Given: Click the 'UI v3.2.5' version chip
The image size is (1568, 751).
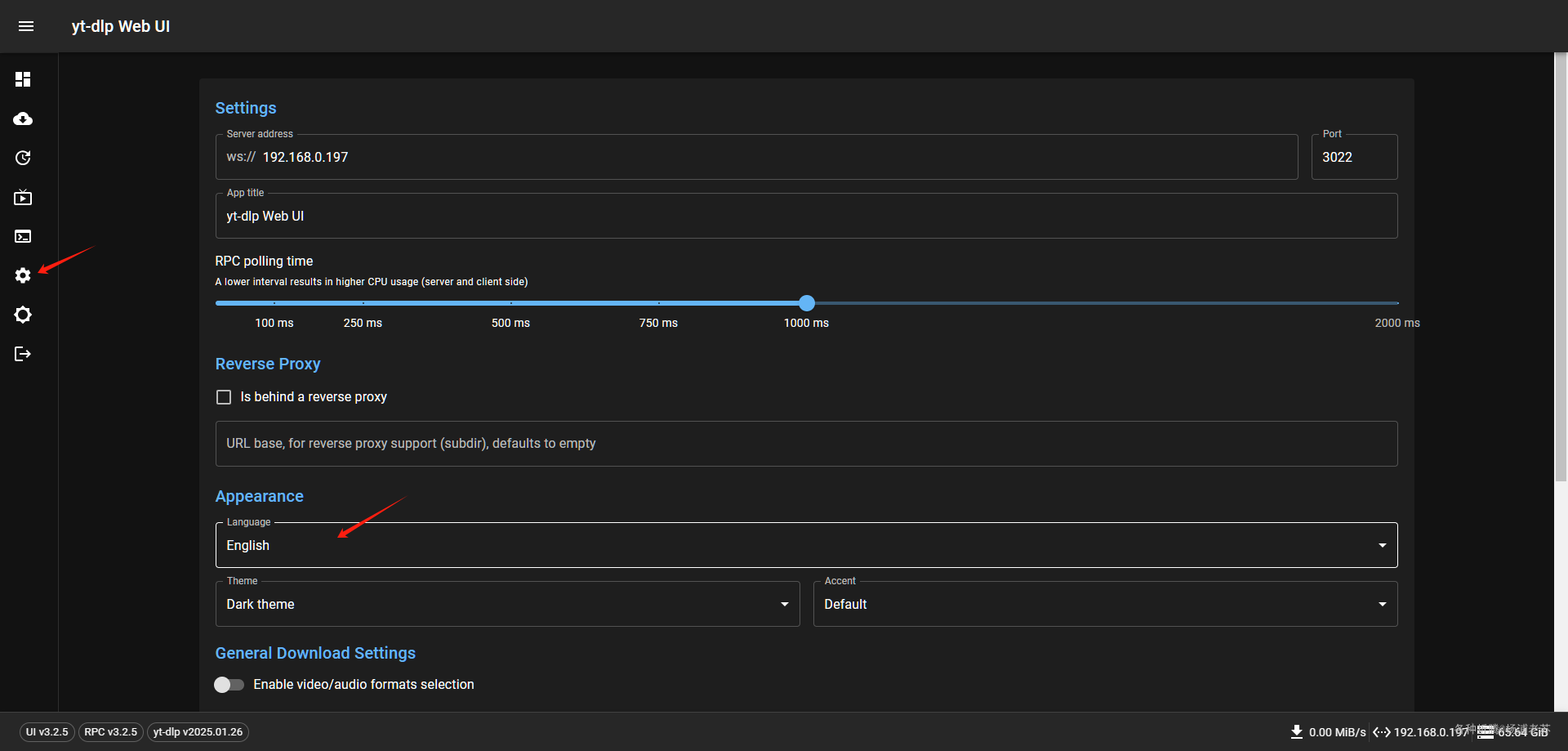Looking at the screenshot, I should coord(47,732).
